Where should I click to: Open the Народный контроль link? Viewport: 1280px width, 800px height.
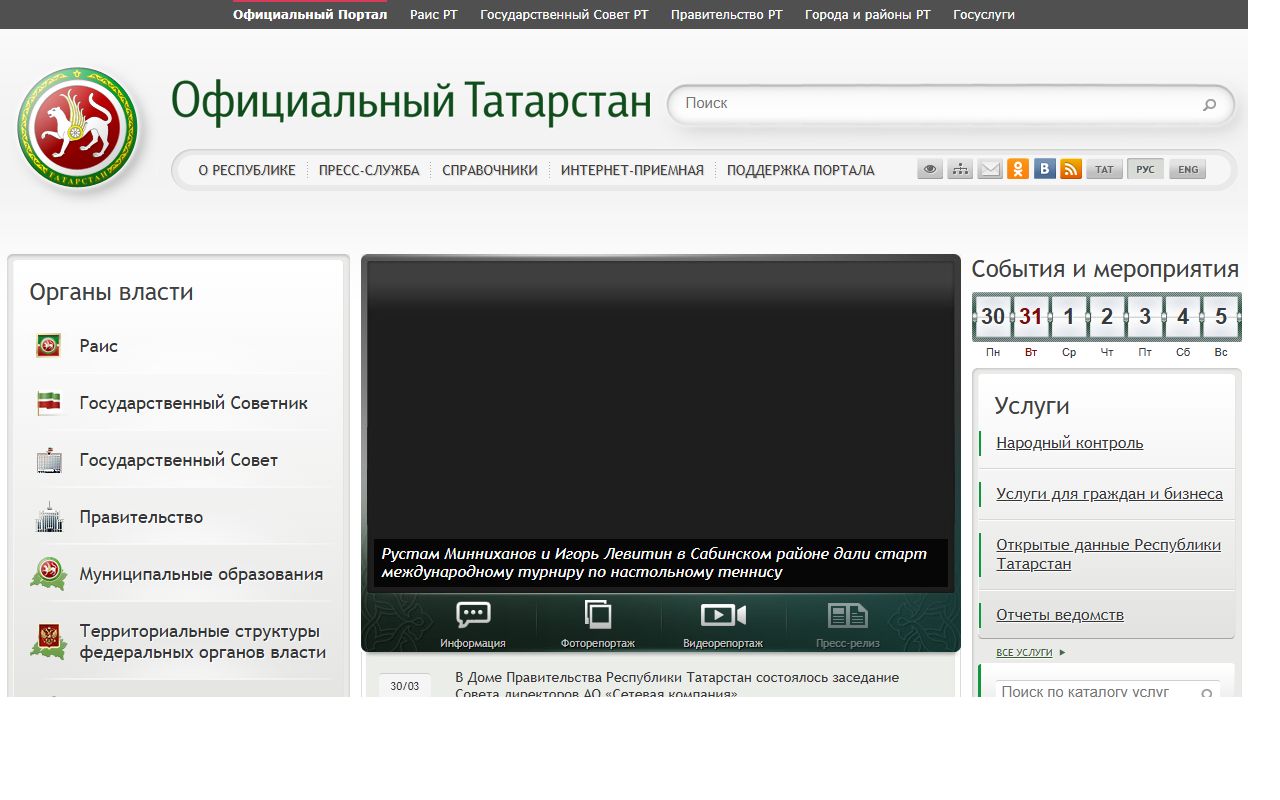pyautogui.click(x=1069, y=443)
